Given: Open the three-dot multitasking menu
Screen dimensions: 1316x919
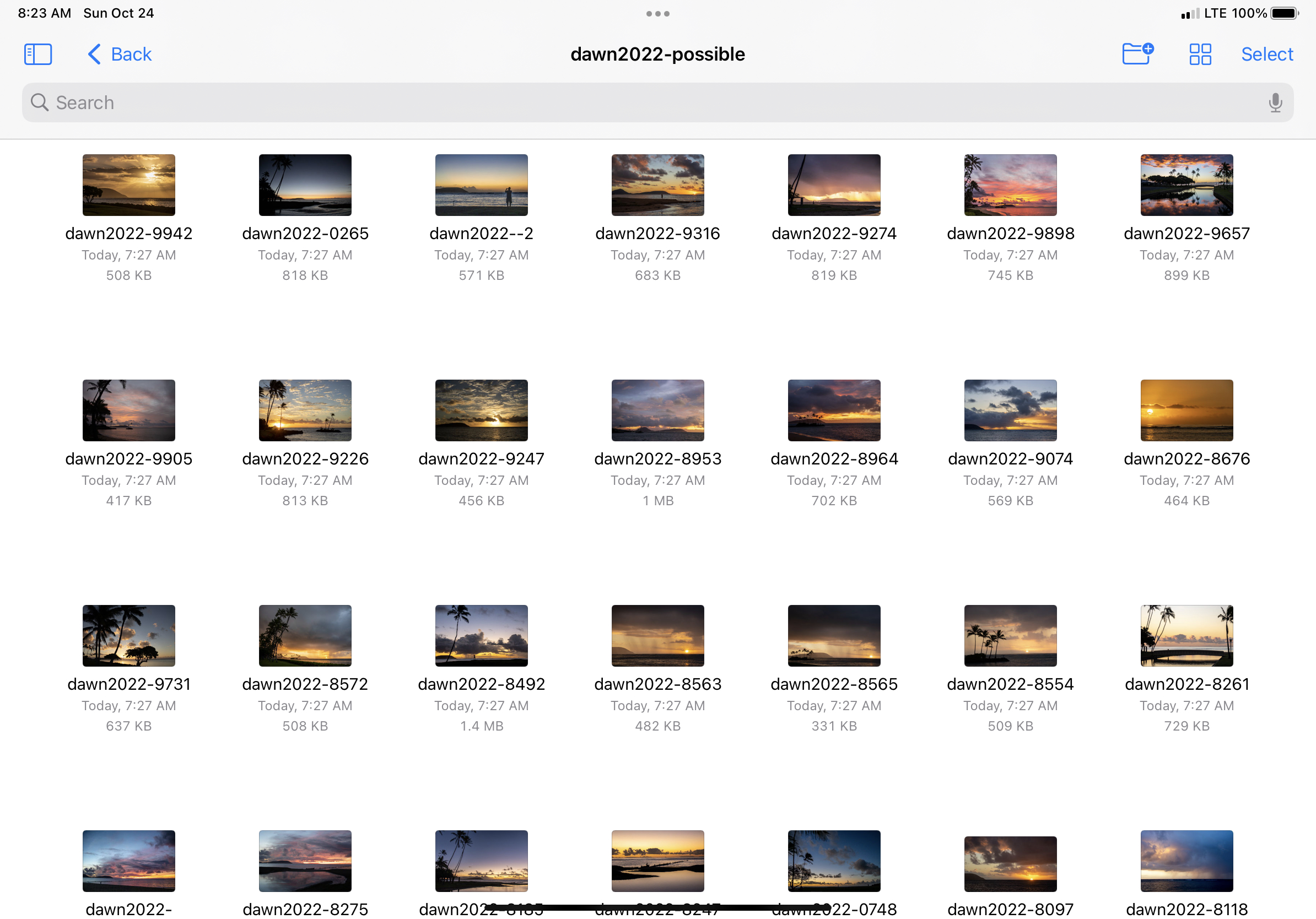Looking at the screenshot, I should point(657,13).
